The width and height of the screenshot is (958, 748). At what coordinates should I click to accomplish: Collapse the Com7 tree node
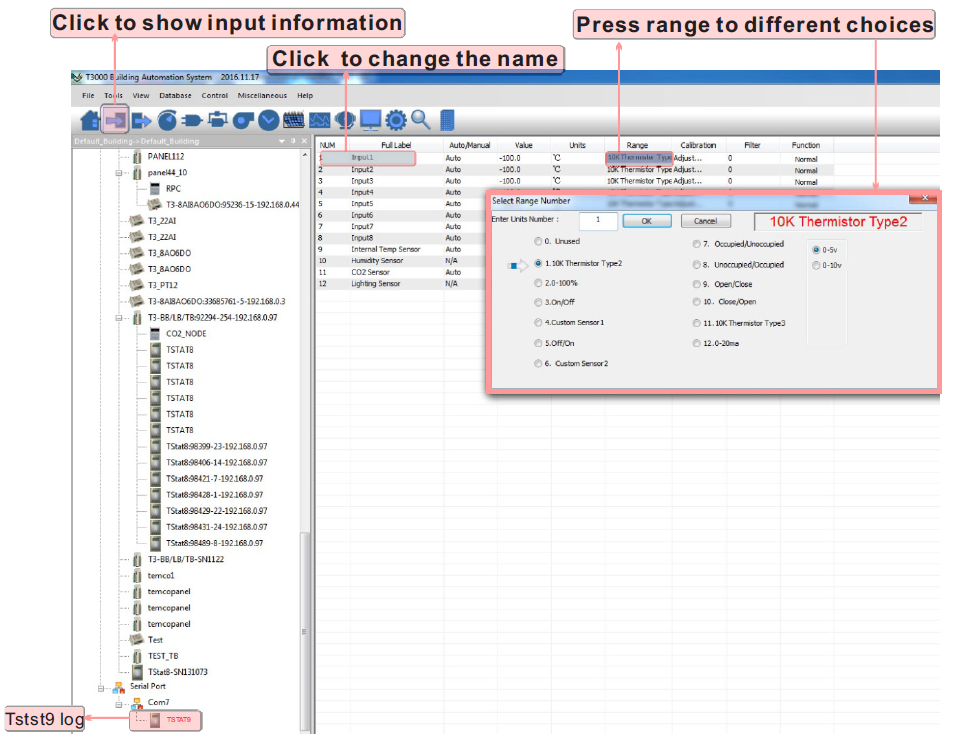(x=119, y=705)
